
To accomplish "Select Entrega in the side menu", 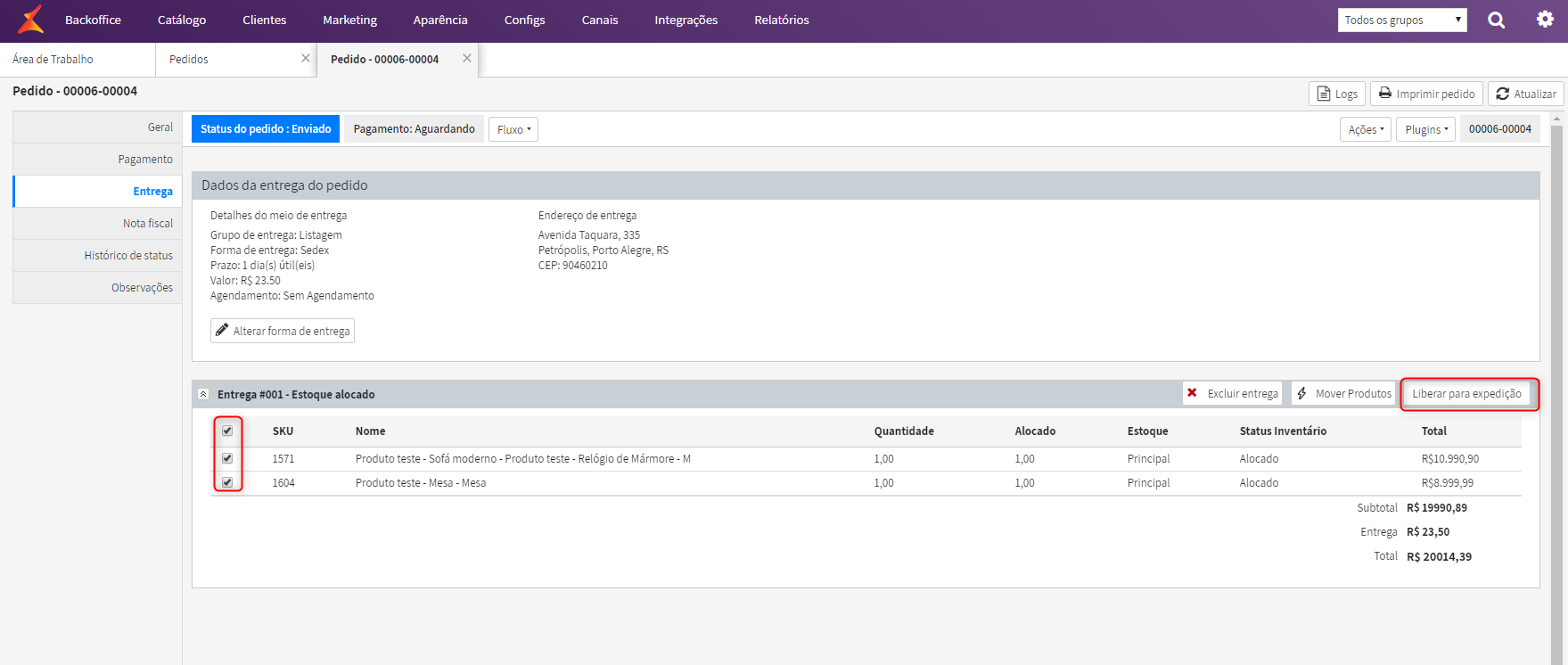I will (97, 192).
